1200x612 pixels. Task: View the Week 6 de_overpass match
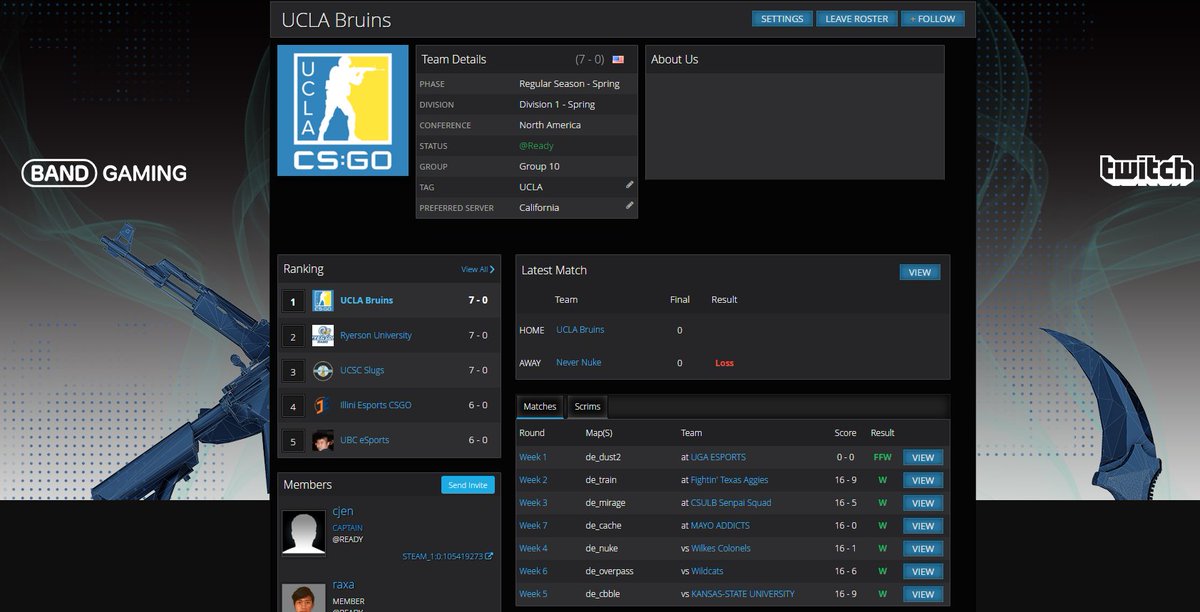pos(923,572)
